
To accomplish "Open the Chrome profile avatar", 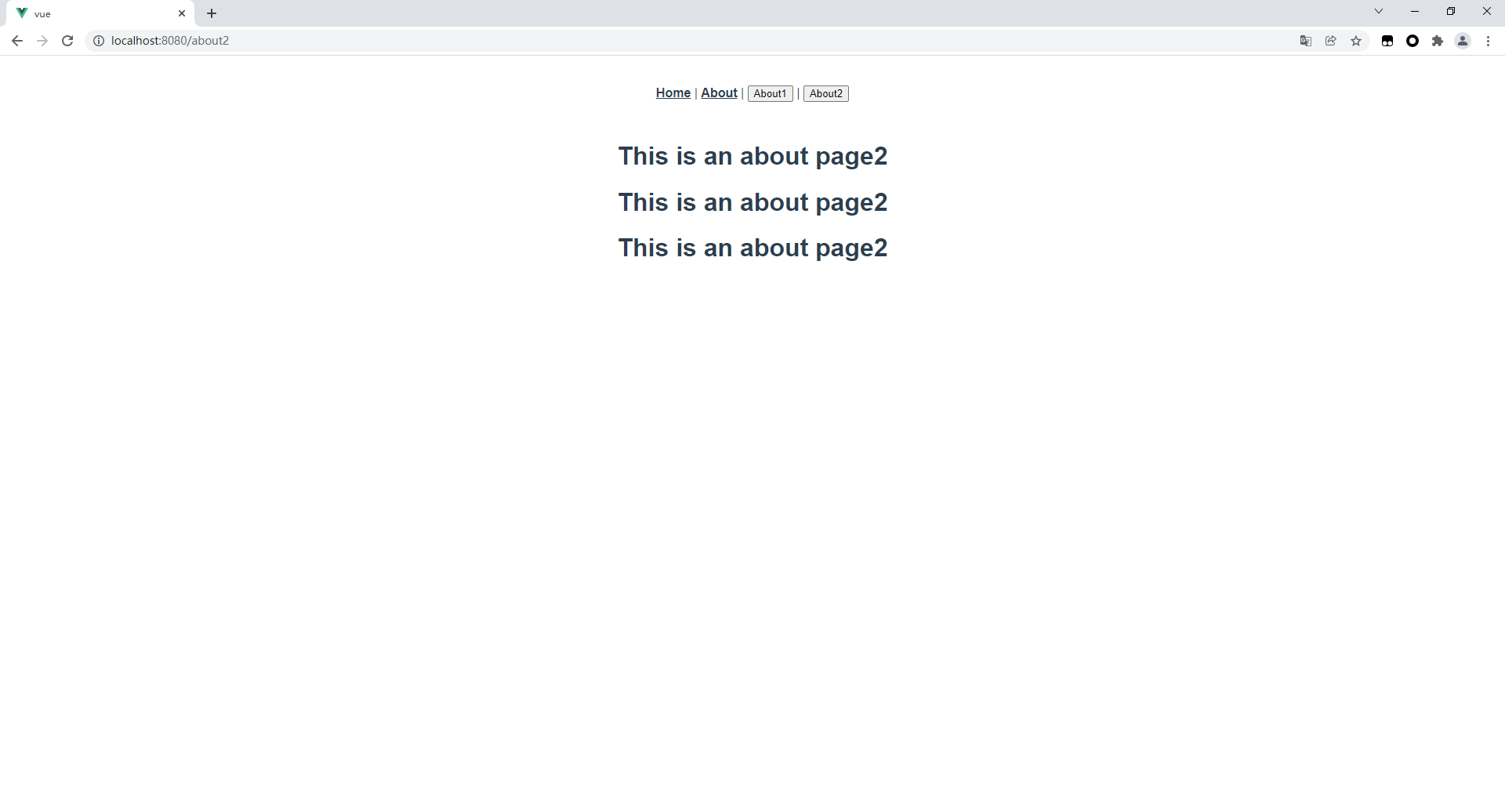I will pyautogui.click(x=1463, y=41).
